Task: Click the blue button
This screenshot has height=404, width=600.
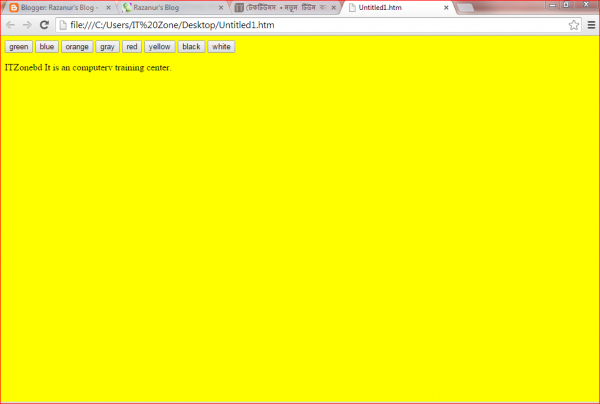Action: (47, 47)
